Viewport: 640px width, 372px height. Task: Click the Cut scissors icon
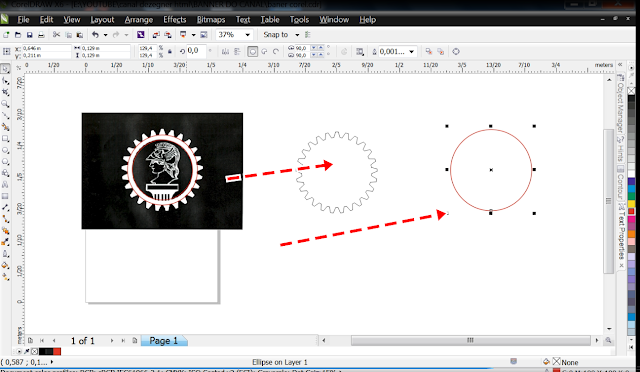pyautogui.click(x=56, y=35)
